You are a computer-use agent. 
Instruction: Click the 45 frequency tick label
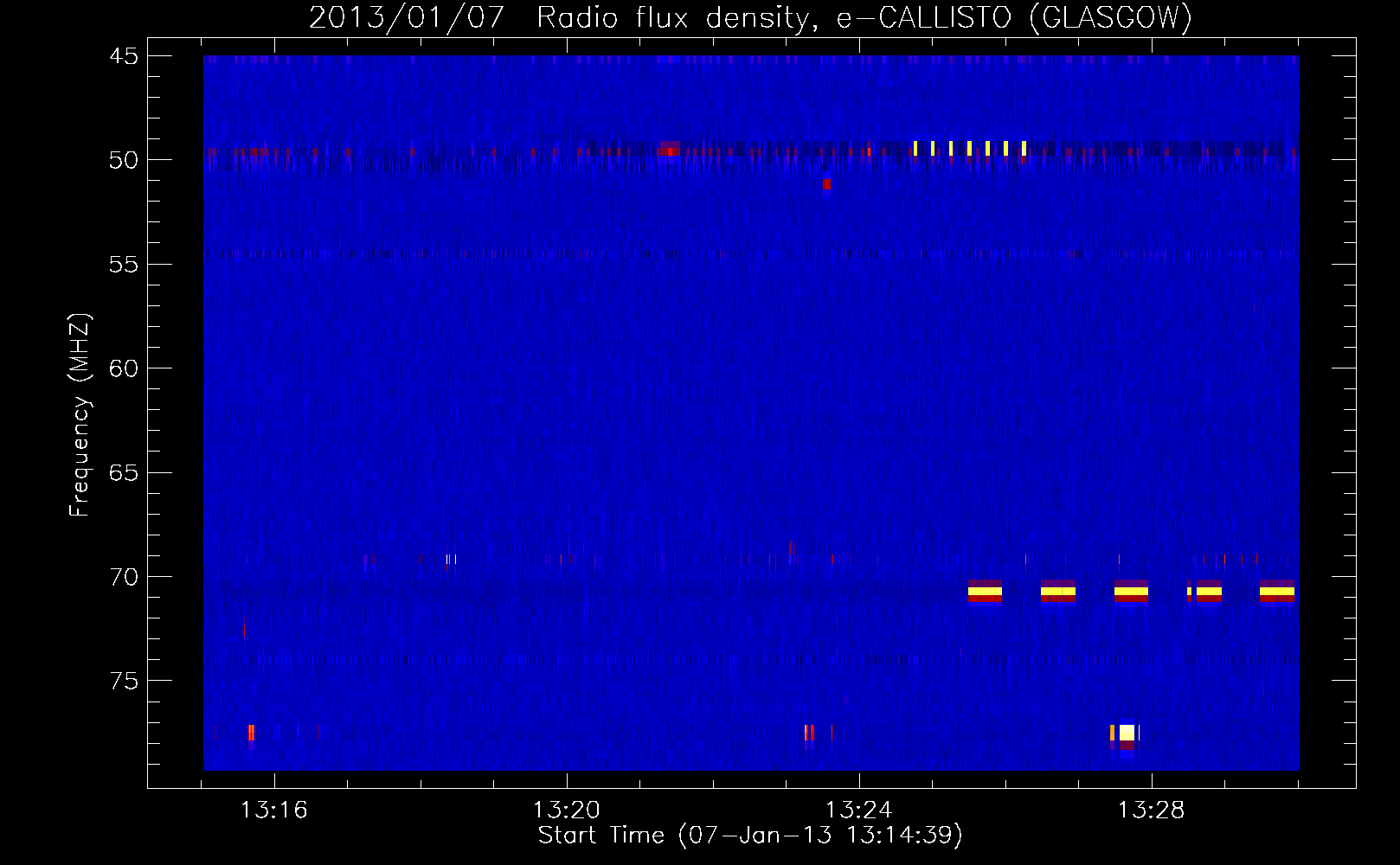[124, 56]
